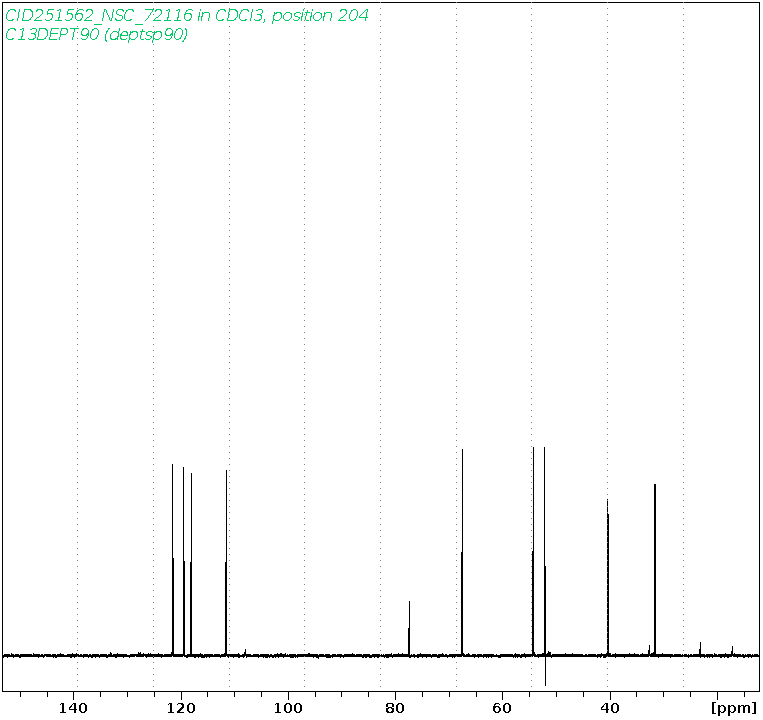Click the title text 'CID251562_NSC_72116 in CDCl3, position 204'
This screenshot has height=720, width=763.
pos(186,16)
